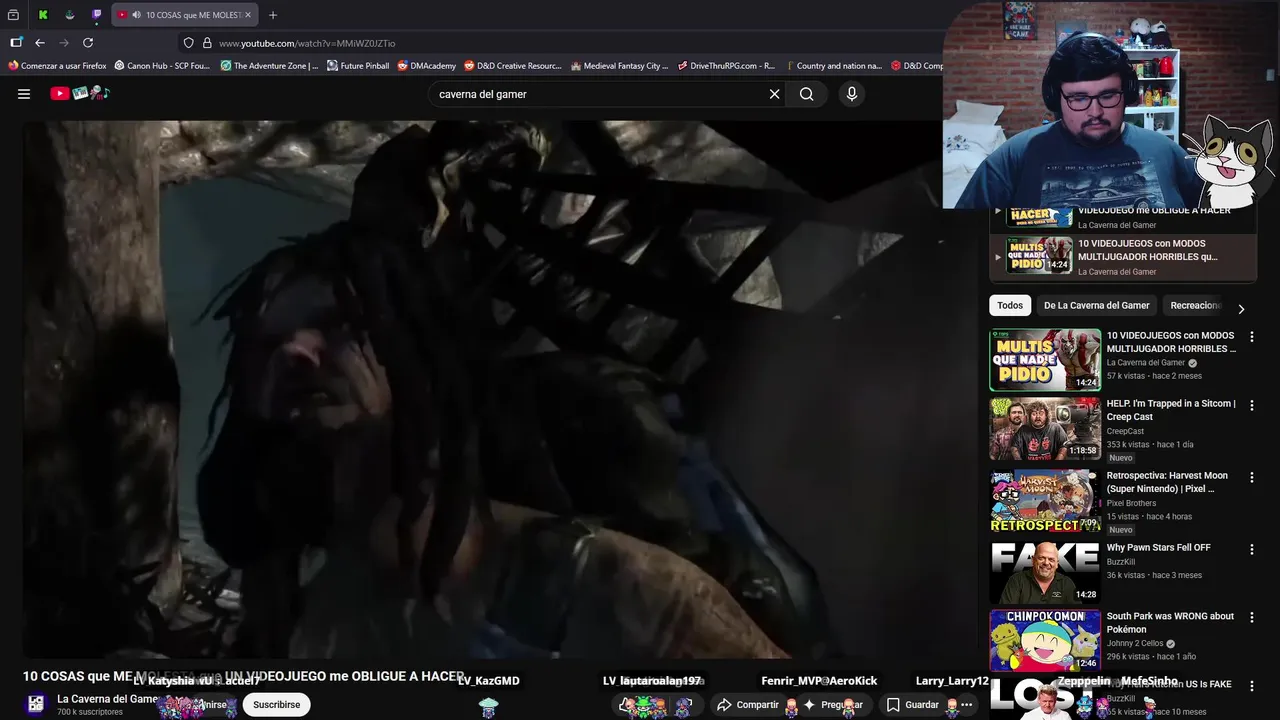Clear the search box with X

tap(774, 94)
